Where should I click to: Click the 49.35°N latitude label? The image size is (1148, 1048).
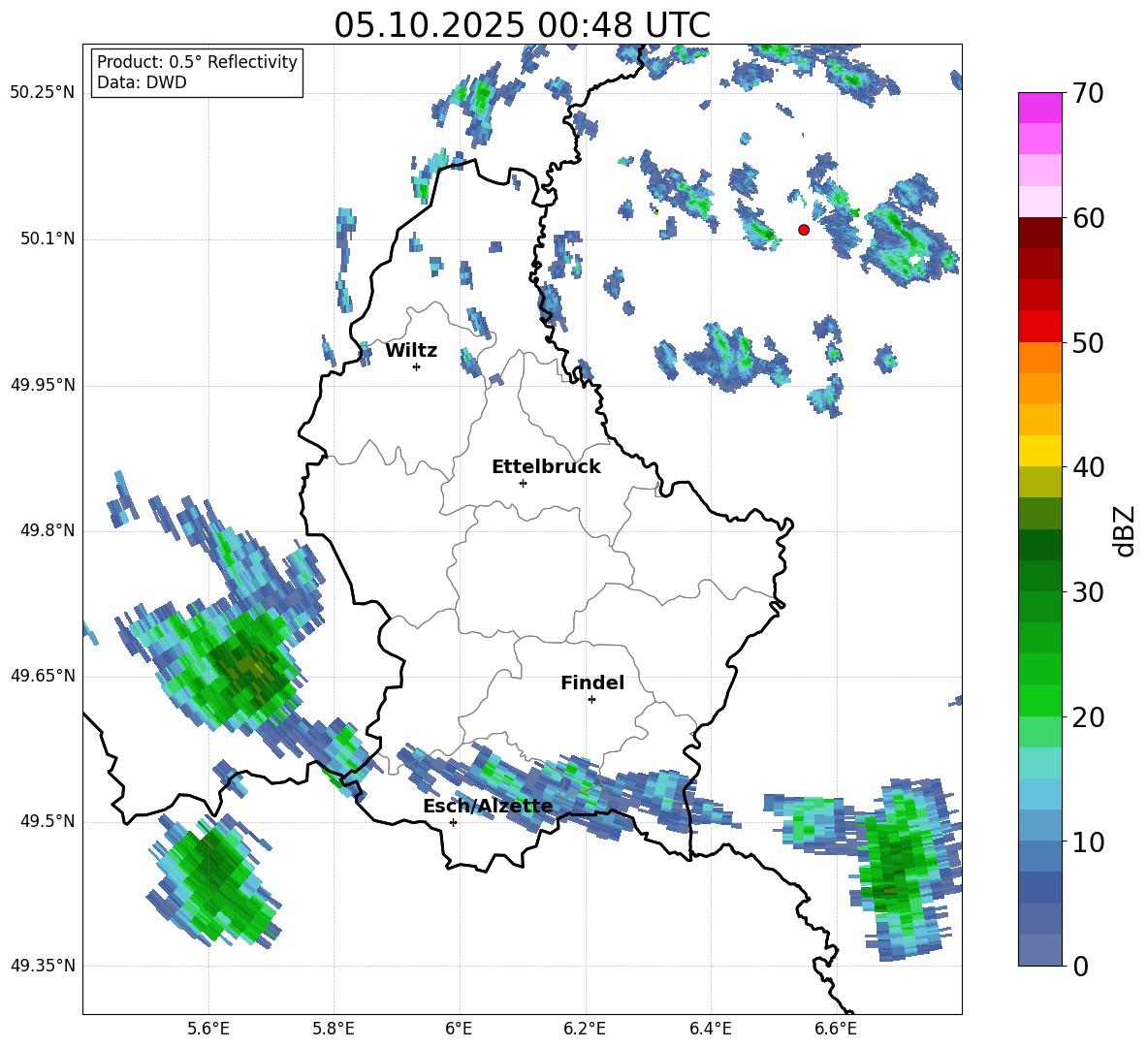point(43,966)
